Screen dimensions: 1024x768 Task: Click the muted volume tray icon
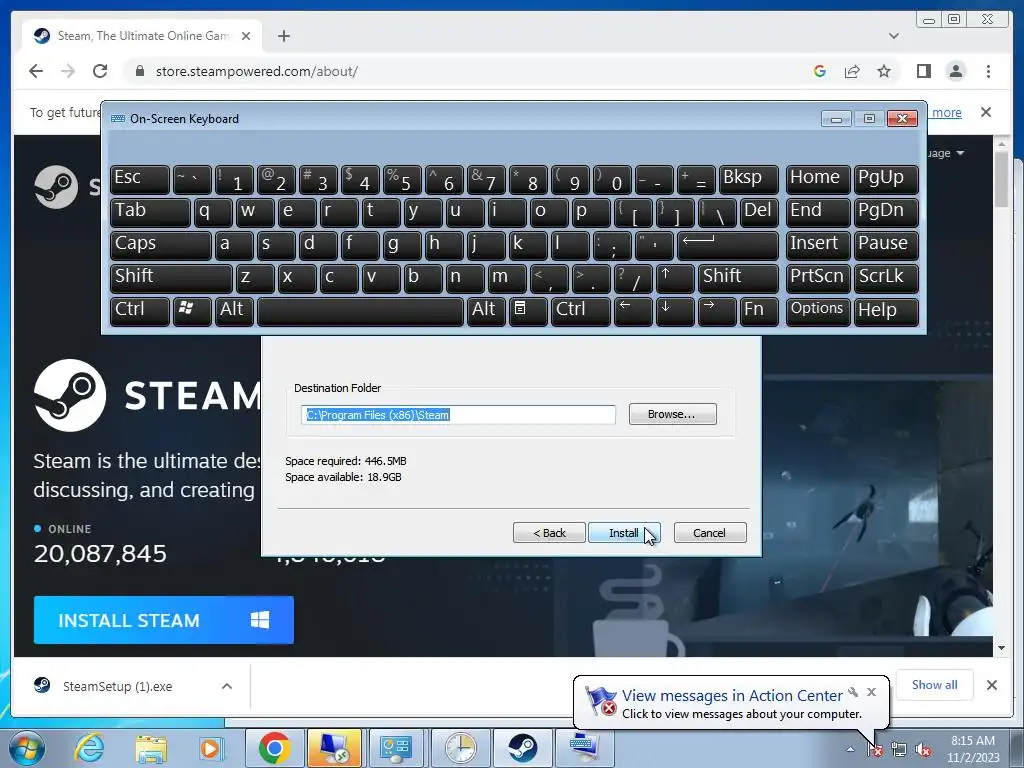[923, 750]
